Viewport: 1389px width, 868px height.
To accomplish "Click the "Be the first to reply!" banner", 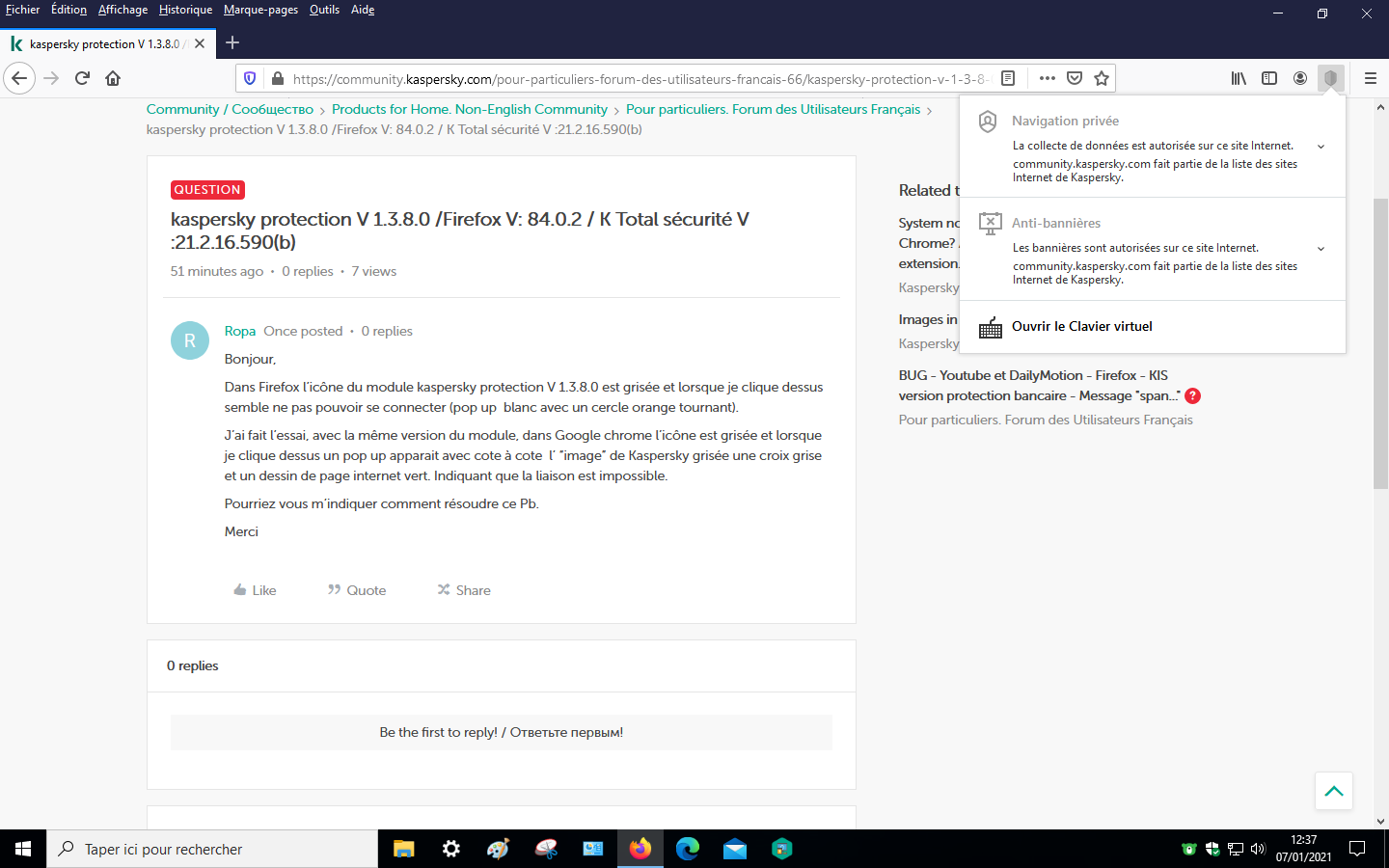I will [x=502, y=733].
